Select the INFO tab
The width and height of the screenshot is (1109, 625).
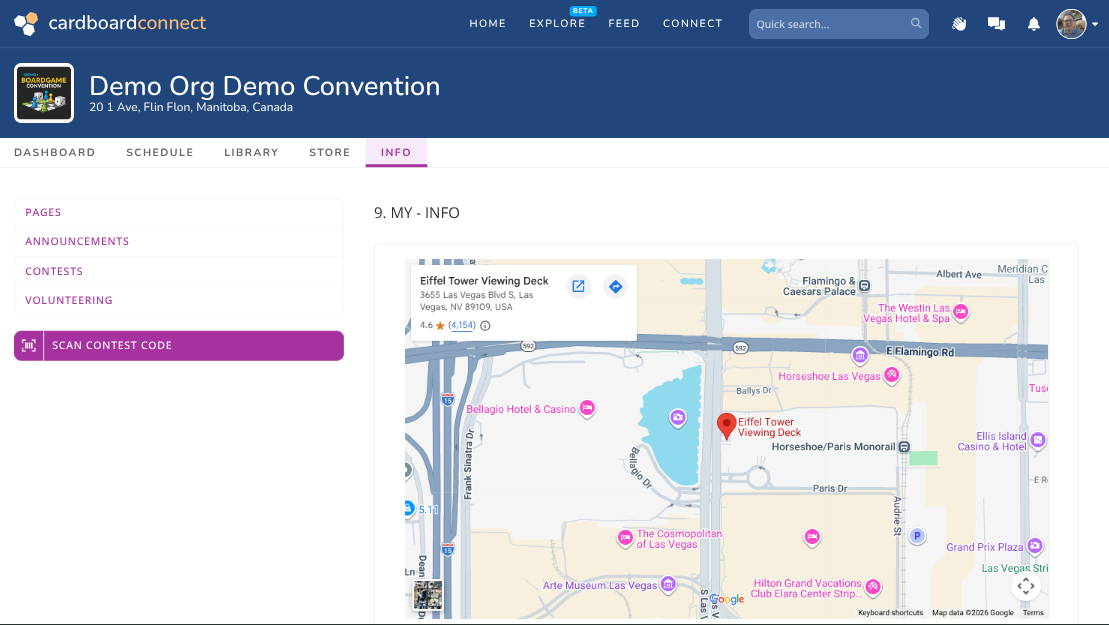click(x=396, y=152)
